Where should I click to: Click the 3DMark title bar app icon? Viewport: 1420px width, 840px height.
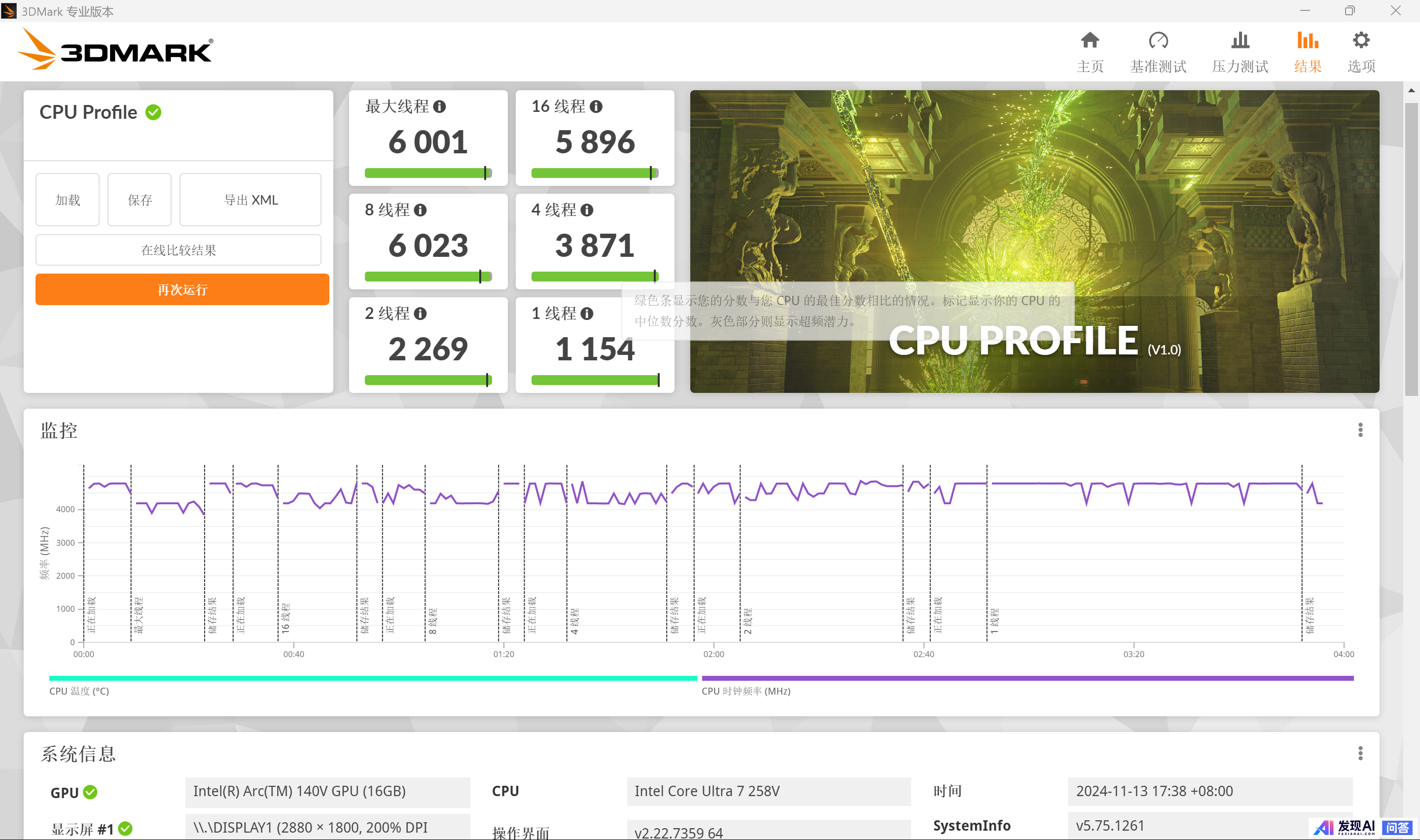pyautogui.click(x=9, y=11)
